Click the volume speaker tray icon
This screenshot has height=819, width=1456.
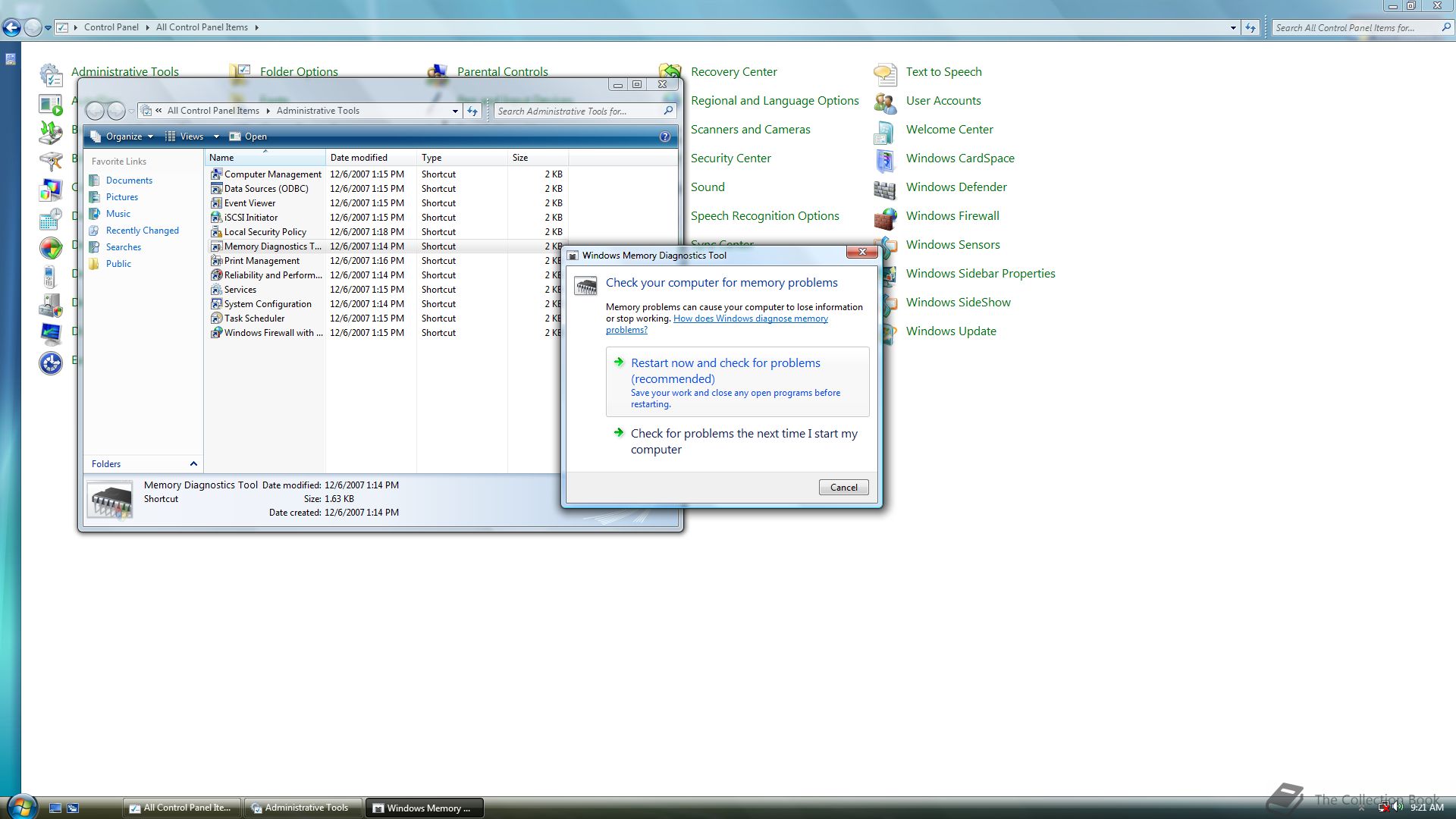(1398, 808)
